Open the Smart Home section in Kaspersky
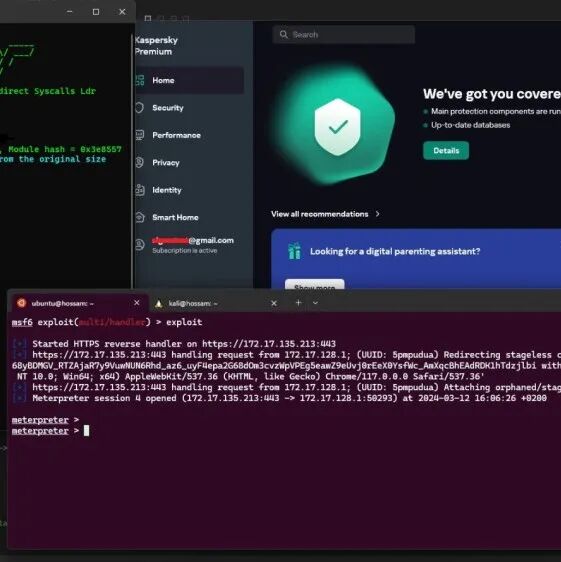This screenshot has width=561, height=562. click(175, 217)
